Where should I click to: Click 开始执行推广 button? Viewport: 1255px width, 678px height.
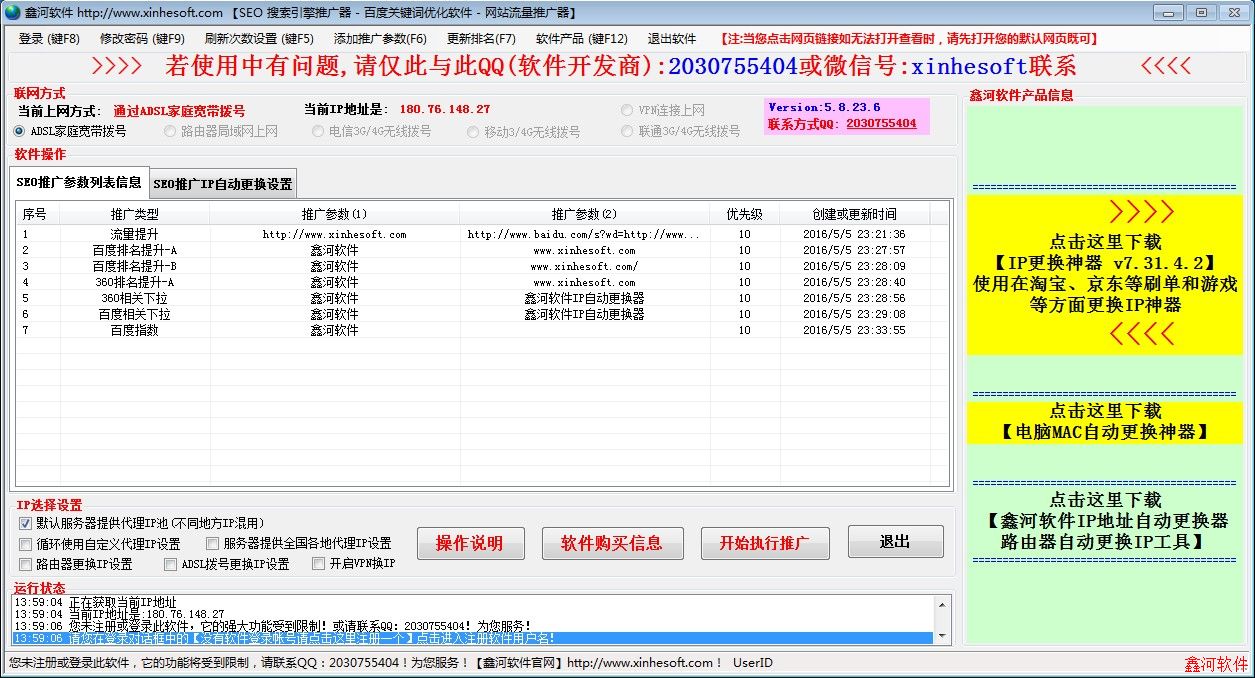767,543
